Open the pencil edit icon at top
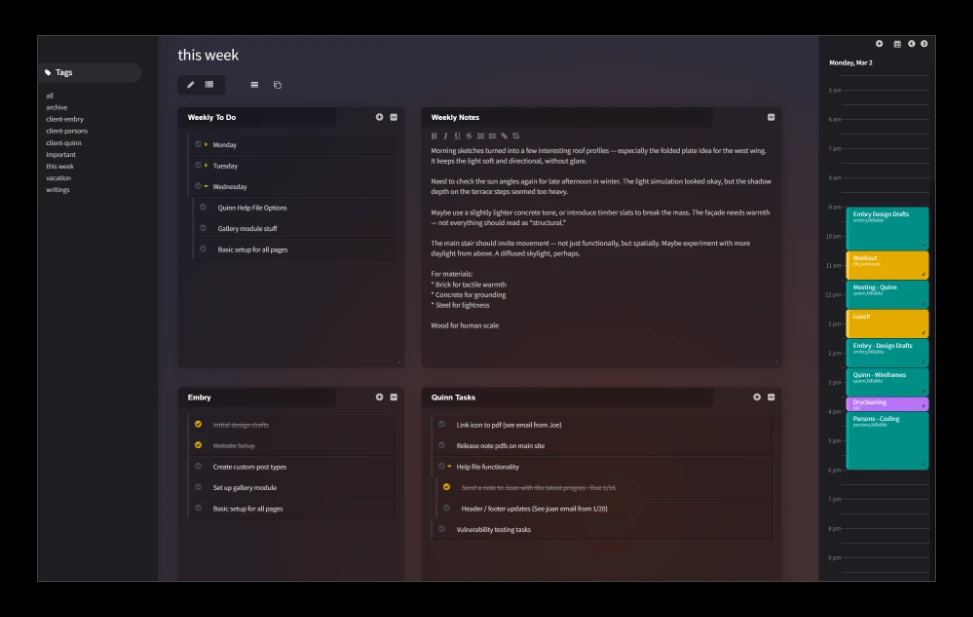Screen dimensions: 973x617 pos(190,85)
